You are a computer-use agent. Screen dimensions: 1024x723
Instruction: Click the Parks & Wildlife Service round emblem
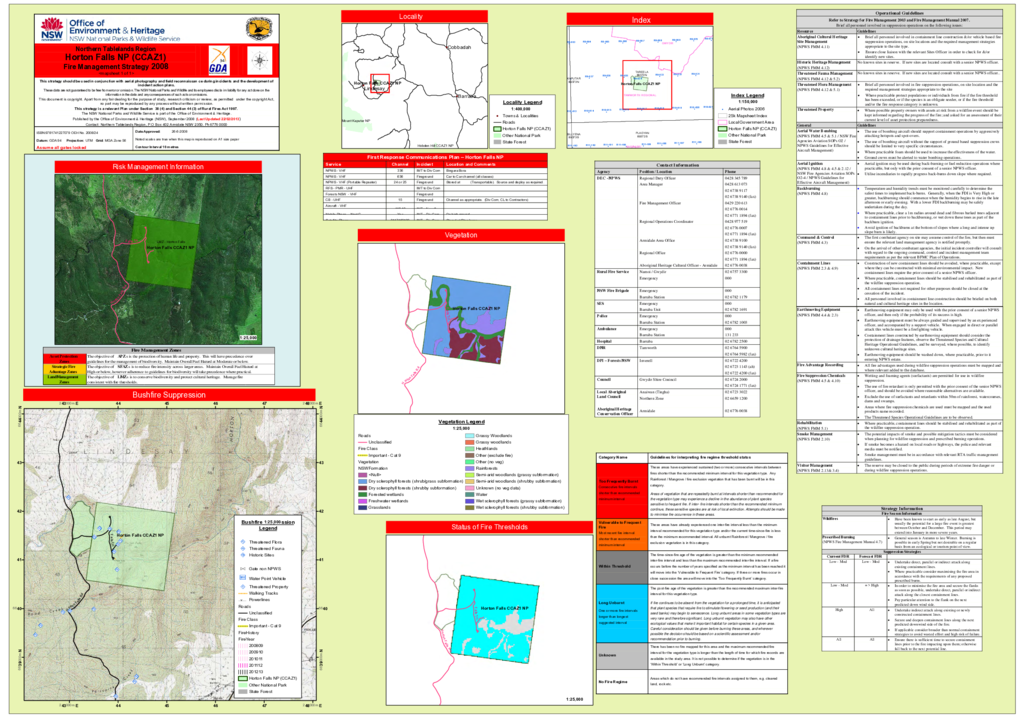click(x=259, y=29)
